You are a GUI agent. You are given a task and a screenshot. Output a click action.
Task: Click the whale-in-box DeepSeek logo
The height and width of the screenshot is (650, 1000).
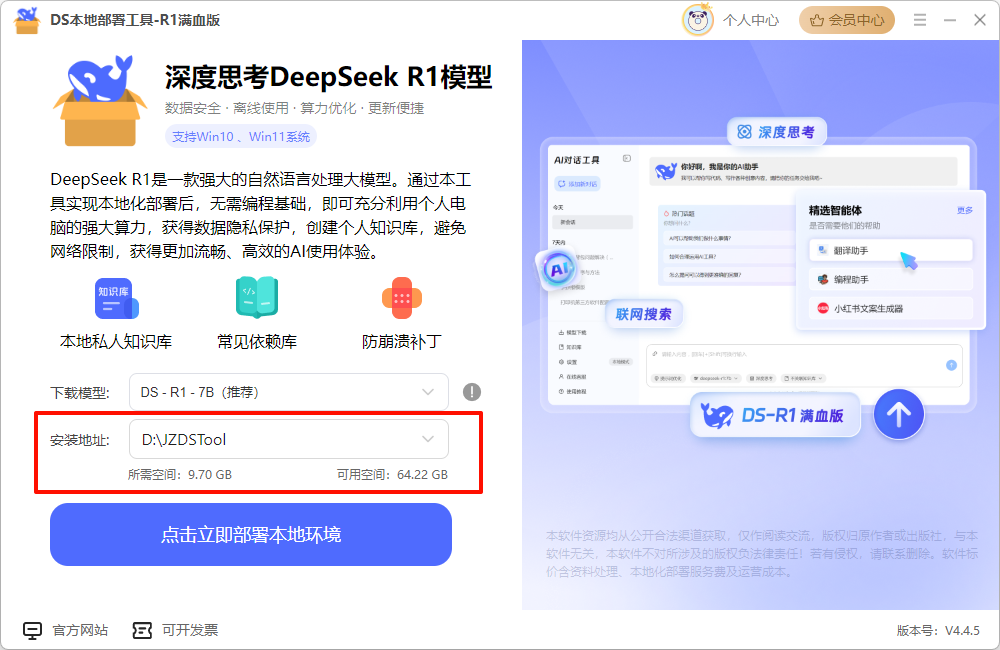point(100,100)
